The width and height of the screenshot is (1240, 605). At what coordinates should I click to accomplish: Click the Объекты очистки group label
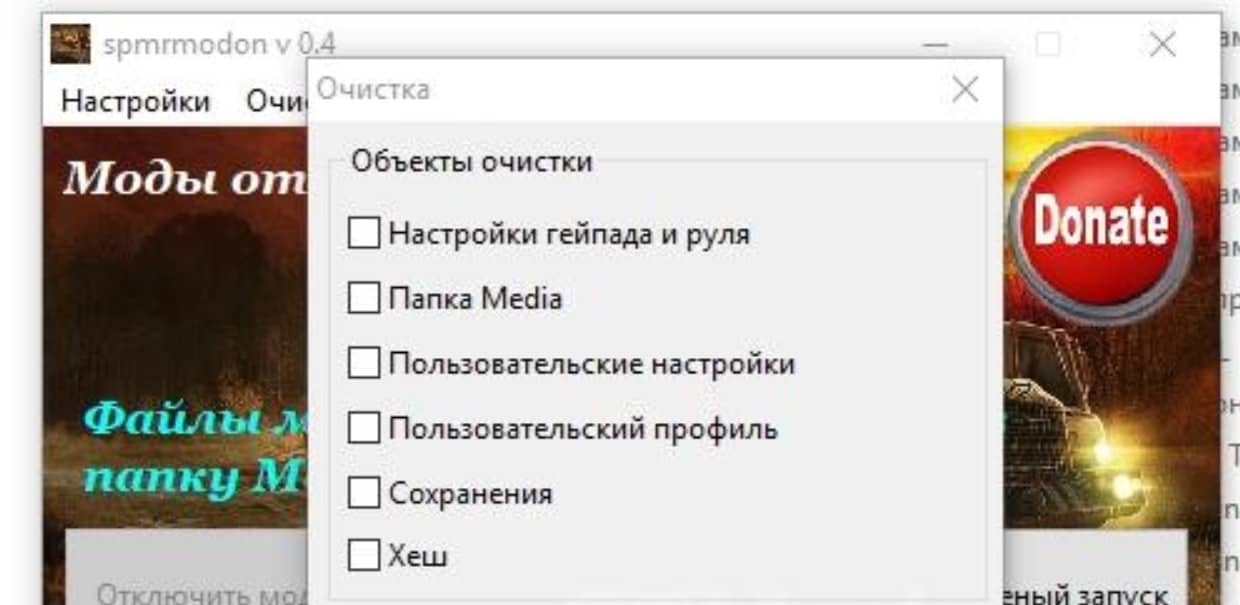pos(472,161)
